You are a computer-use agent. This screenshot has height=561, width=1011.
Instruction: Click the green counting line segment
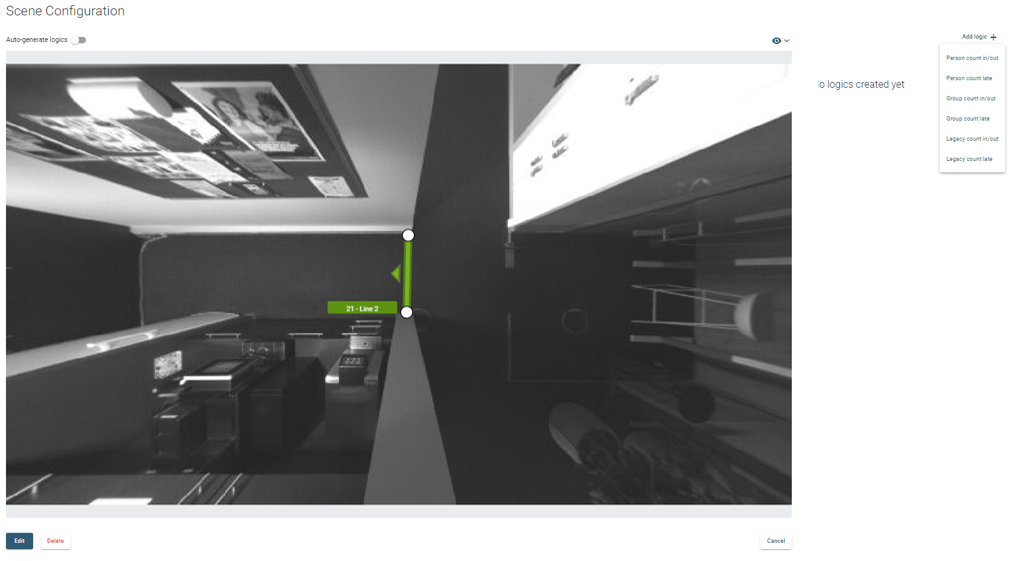point(407,274)
